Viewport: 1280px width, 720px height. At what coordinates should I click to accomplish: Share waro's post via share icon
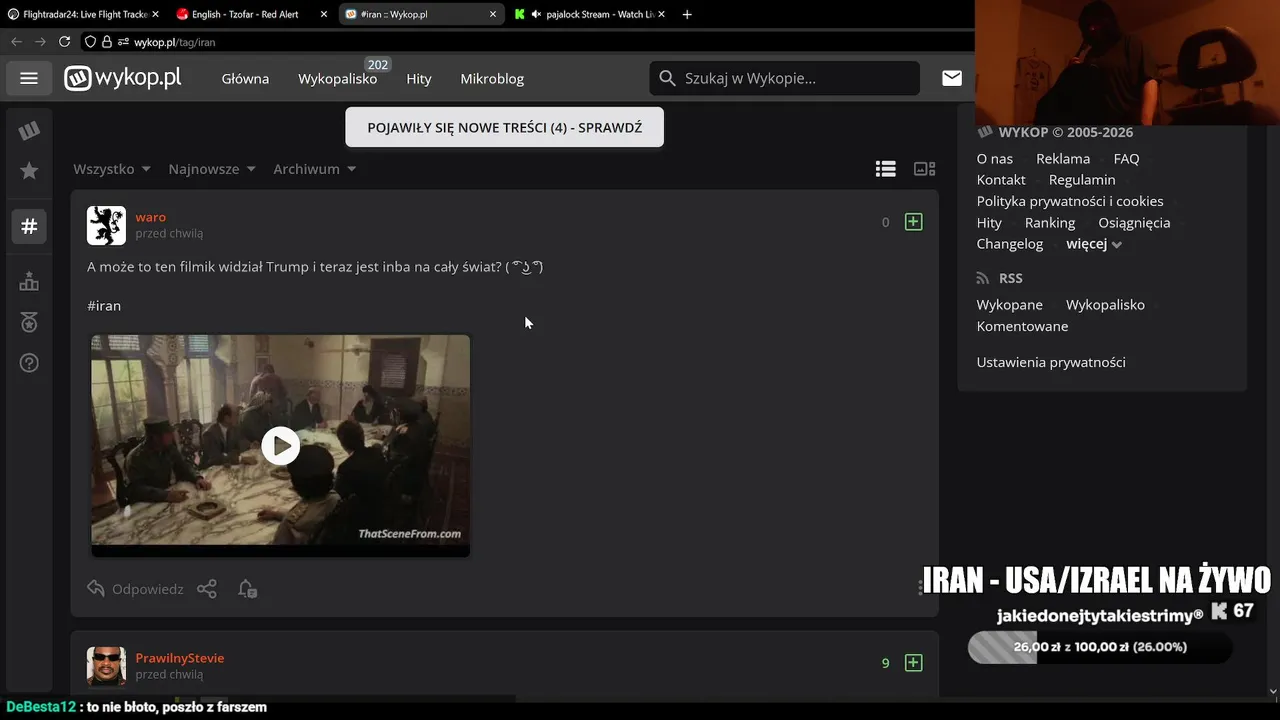tap(207, 589)
